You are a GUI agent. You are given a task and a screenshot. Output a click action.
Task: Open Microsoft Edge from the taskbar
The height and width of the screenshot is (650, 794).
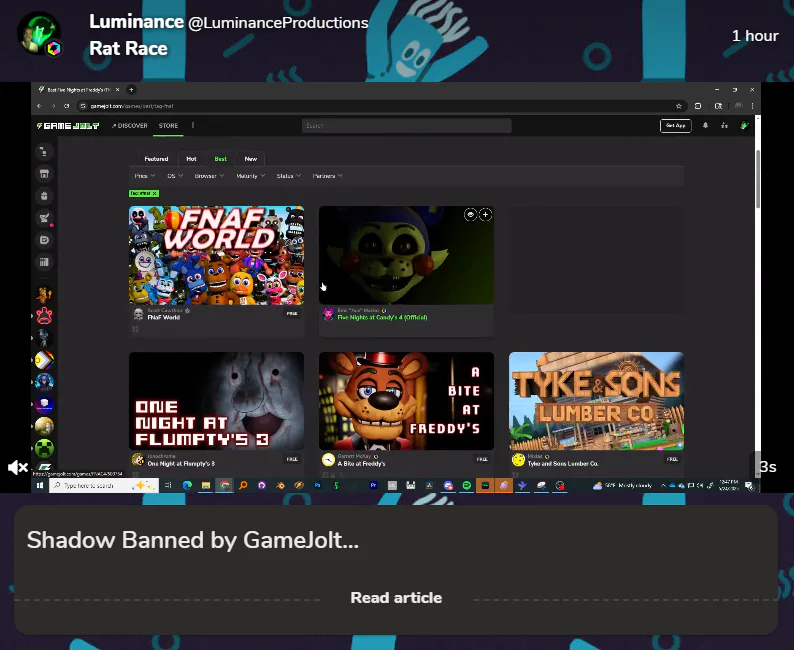(187, 485)
